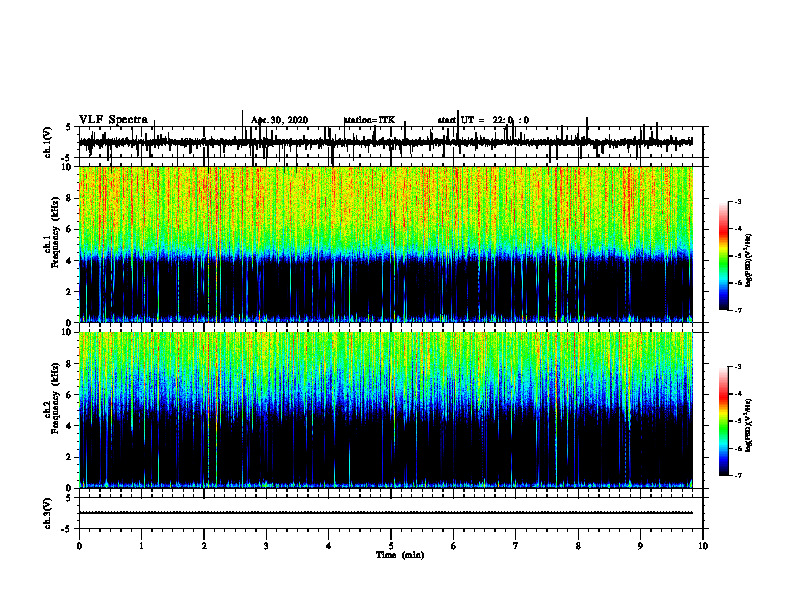This screenshot has height=612, width=792.
Task: Click the "4" kHz tick of ch.1 spectrogram
Action: tap(71, 261)
